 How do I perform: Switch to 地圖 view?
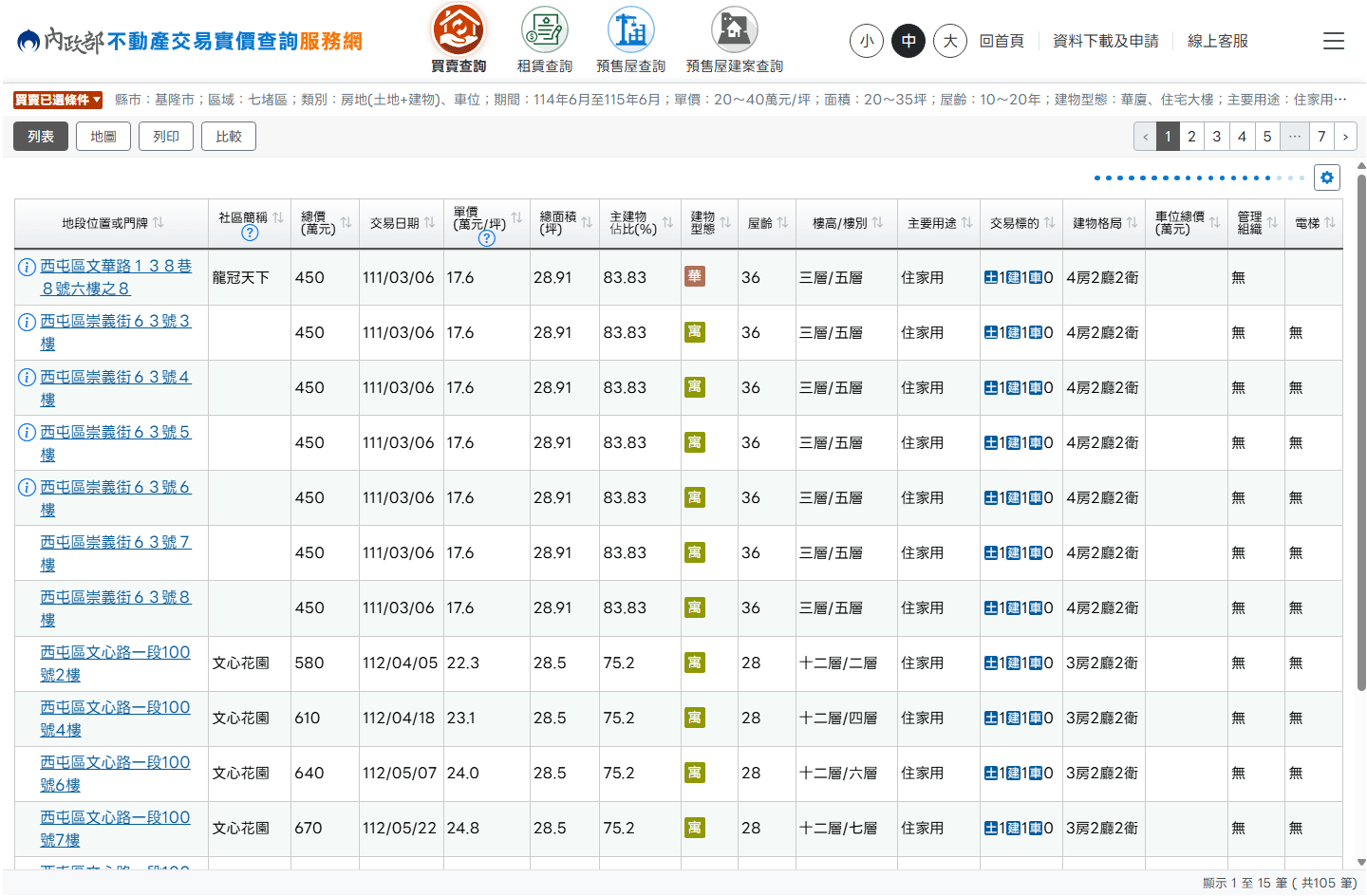103,137
